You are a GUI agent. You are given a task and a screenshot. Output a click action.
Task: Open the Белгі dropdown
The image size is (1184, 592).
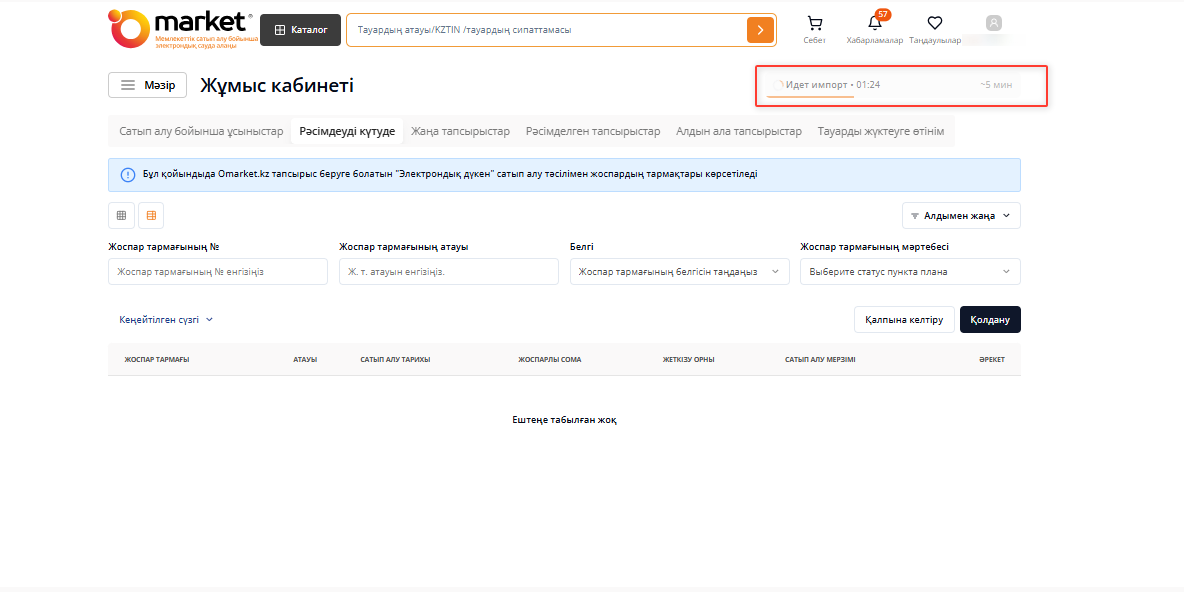[x=680, y=272]
